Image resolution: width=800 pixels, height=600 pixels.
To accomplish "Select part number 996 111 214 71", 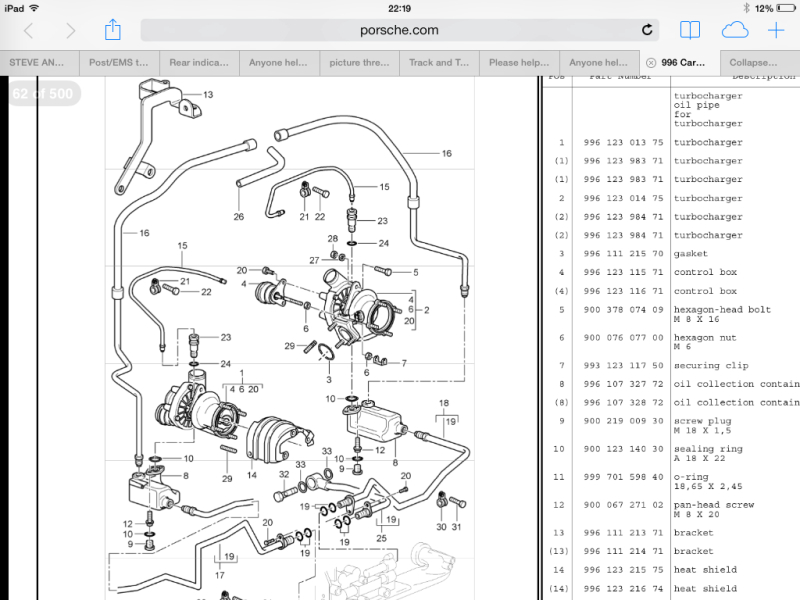I will click(x=623, y=551).
